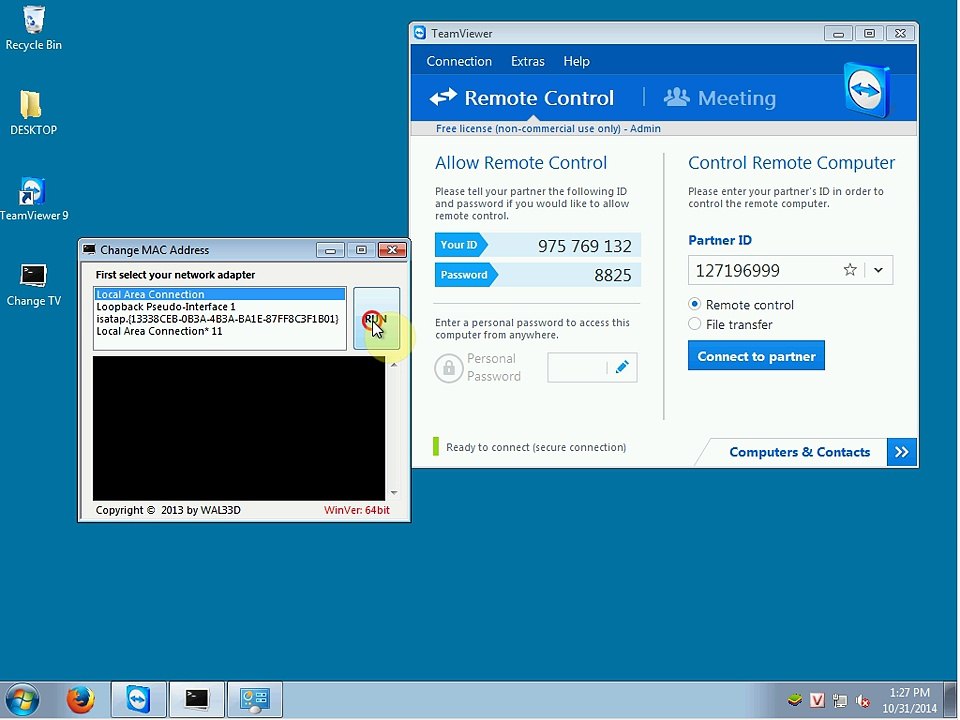Select the File transfer radio option

point(694,324)
